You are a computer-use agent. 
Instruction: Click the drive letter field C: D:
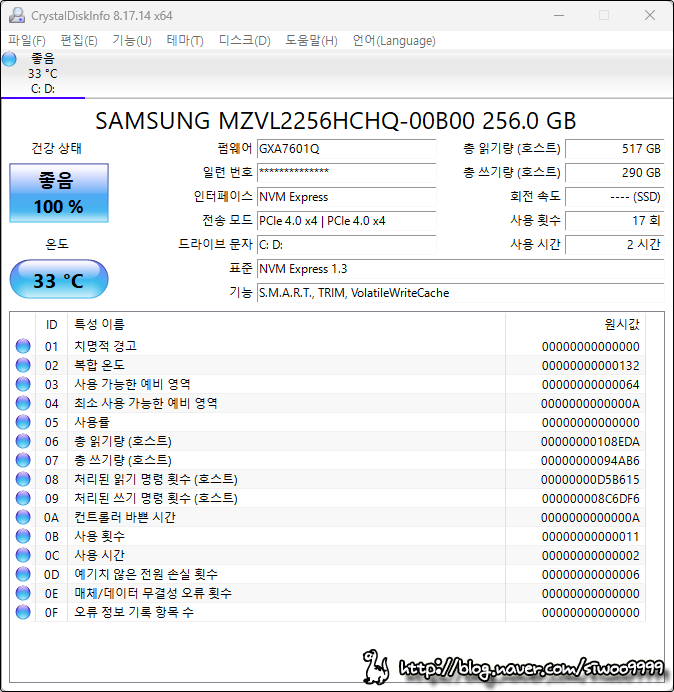click(346, 244)
